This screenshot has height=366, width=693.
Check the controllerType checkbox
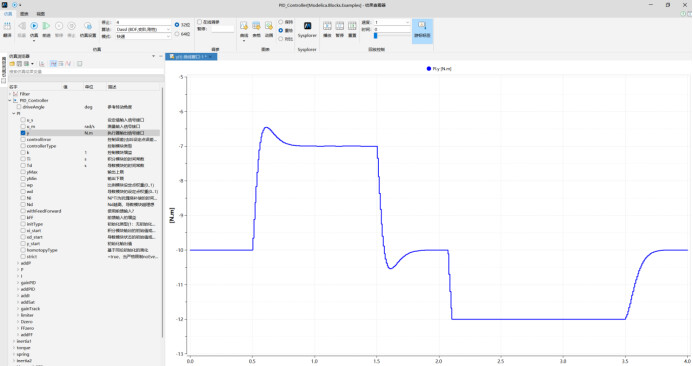(23, 146)
